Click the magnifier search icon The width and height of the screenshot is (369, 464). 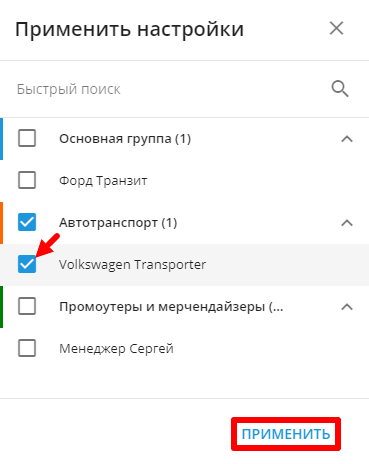[x=340, y=89]
